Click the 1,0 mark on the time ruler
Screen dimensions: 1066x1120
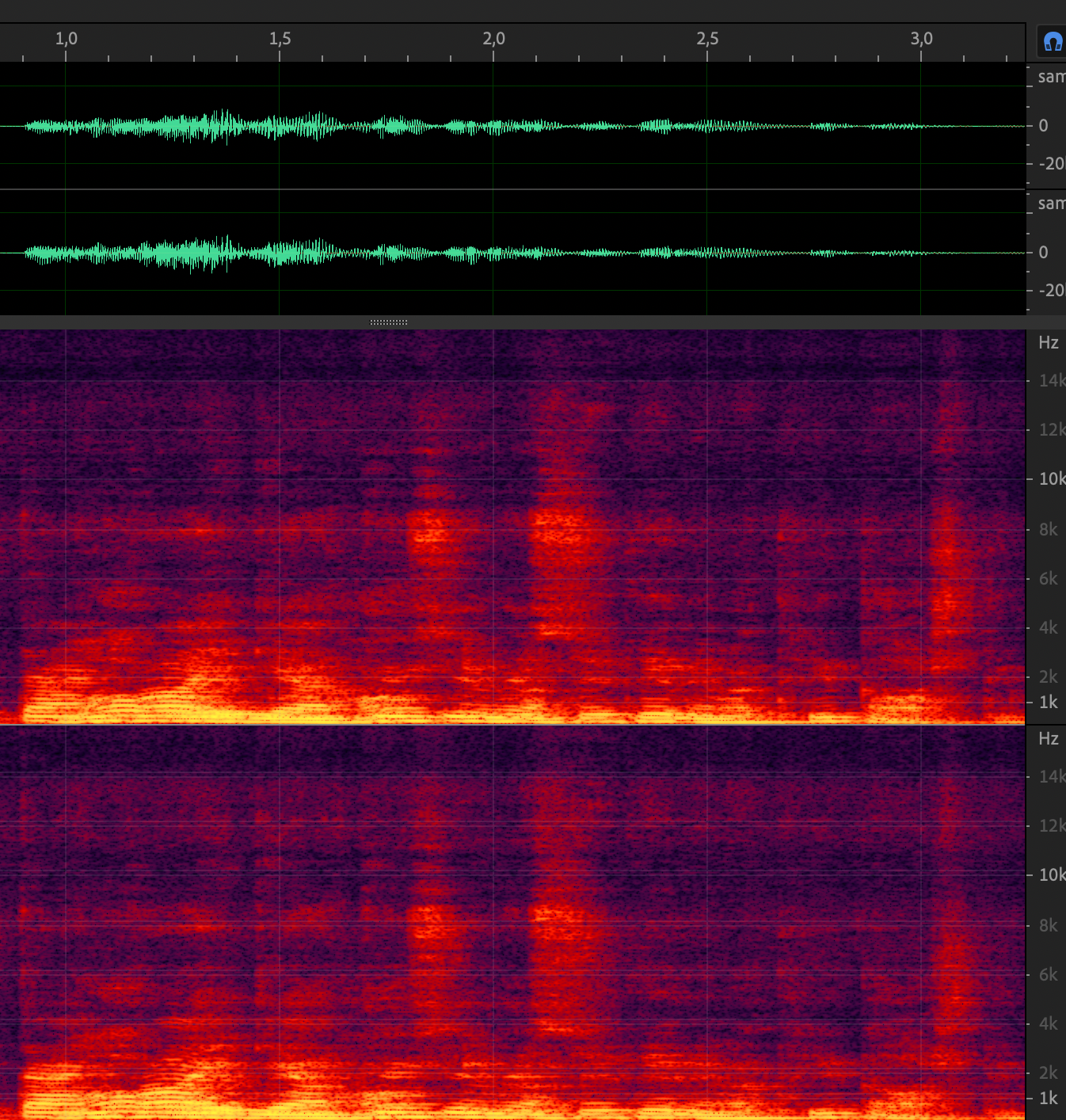(66, 39)
